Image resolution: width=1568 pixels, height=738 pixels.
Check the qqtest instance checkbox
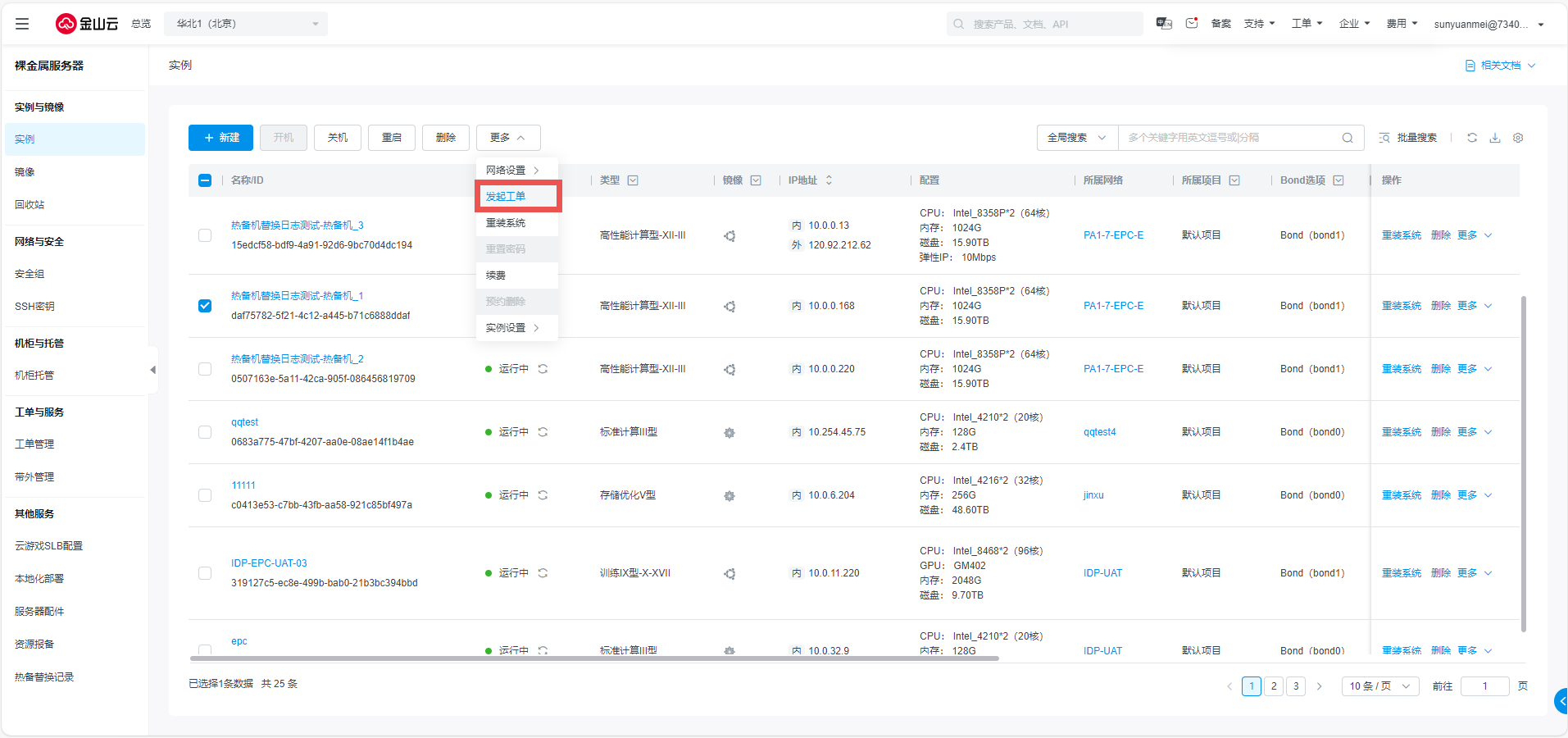tap(205, 432)
